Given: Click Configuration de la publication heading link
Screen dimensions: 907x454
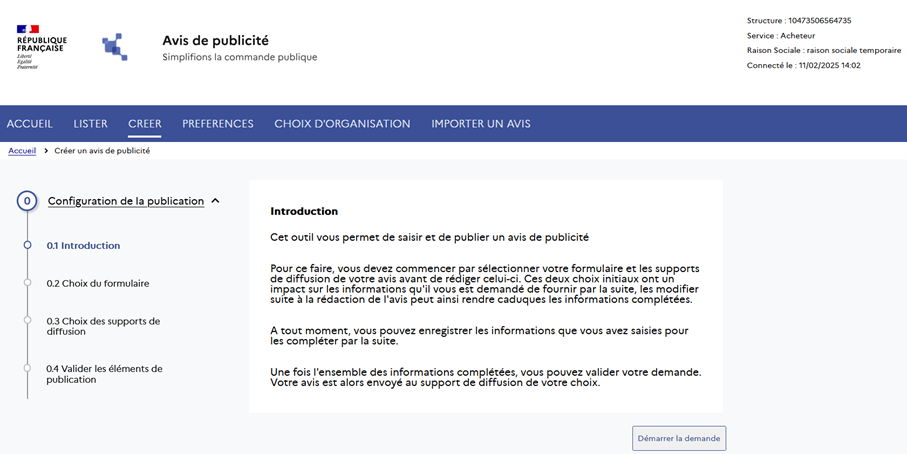Looking at the screenshot, I should coord(126,201).
